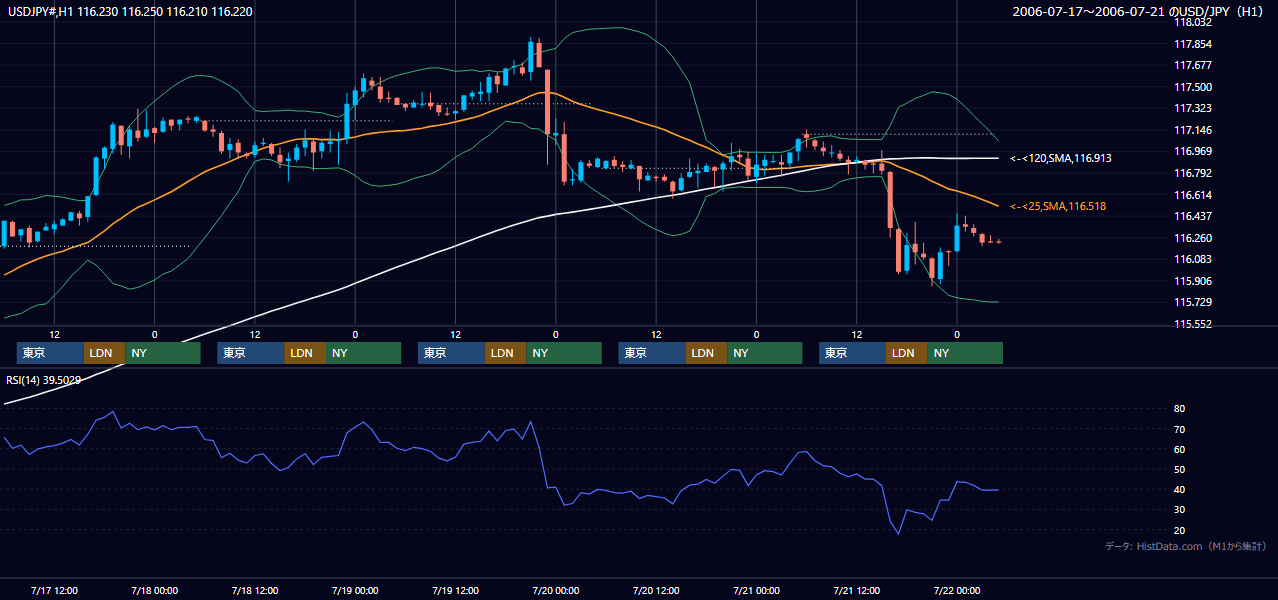The width and height of the screenshot is (1278, 600).
Task: Click the RSI scale value 50
Action: [1180, 469]
